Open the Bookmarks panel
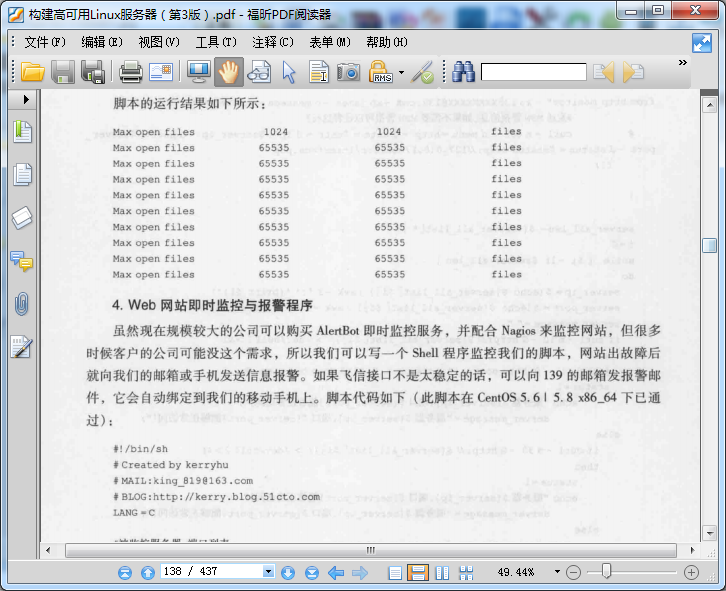This screenshot has height=591, width=726. pyautogui.click(x=22, y=132)
